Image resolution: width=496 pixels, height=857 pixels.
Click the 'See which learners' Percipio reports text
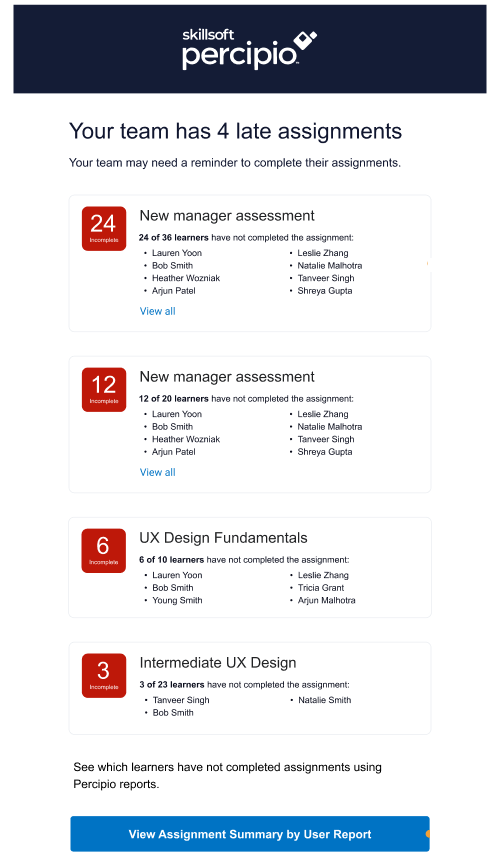click(227, 776)
